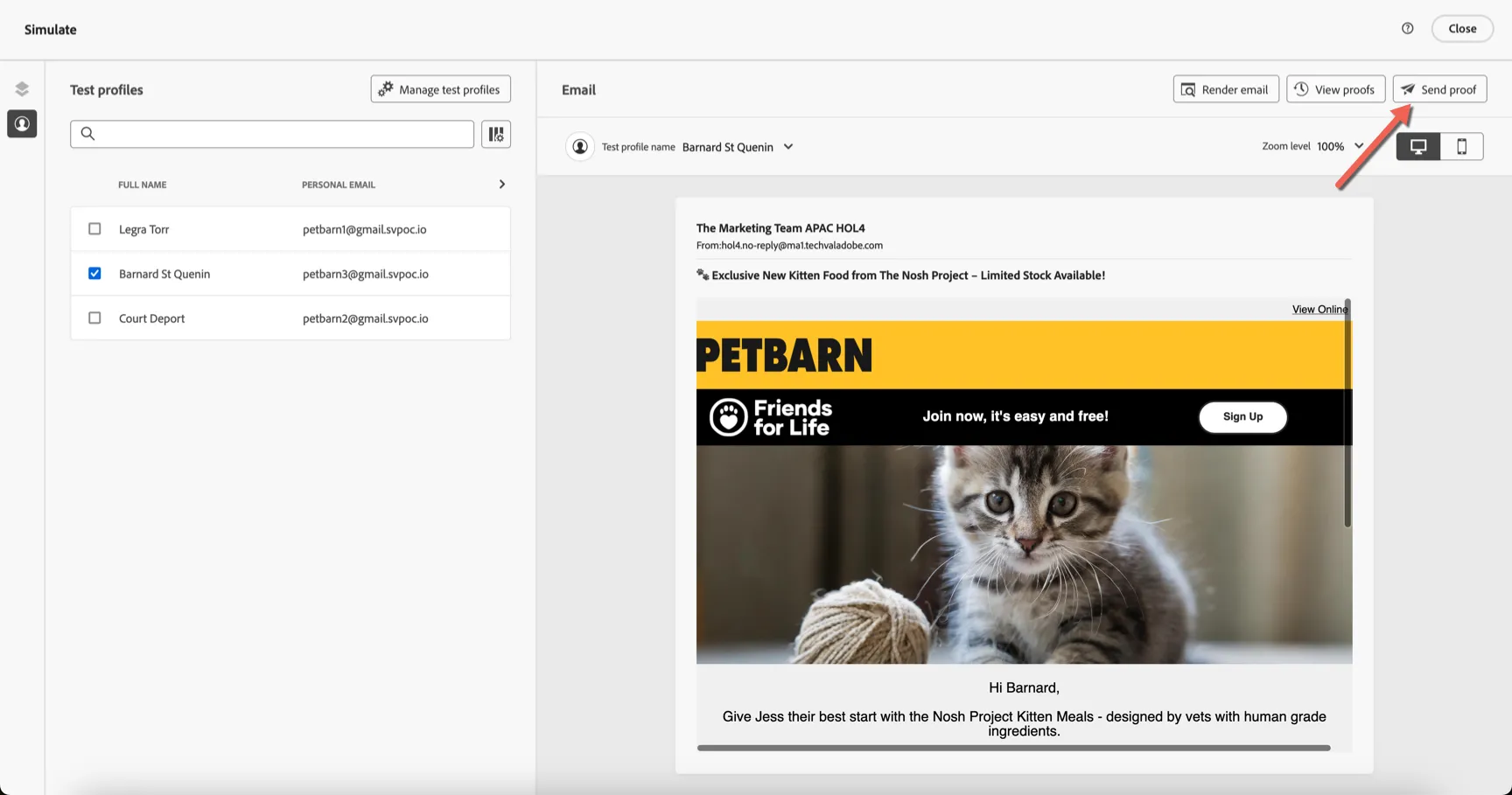Screen dimensions: 1512x795
Task: Expand more table columns with the chevron
Action: click(x=501, y=185)
